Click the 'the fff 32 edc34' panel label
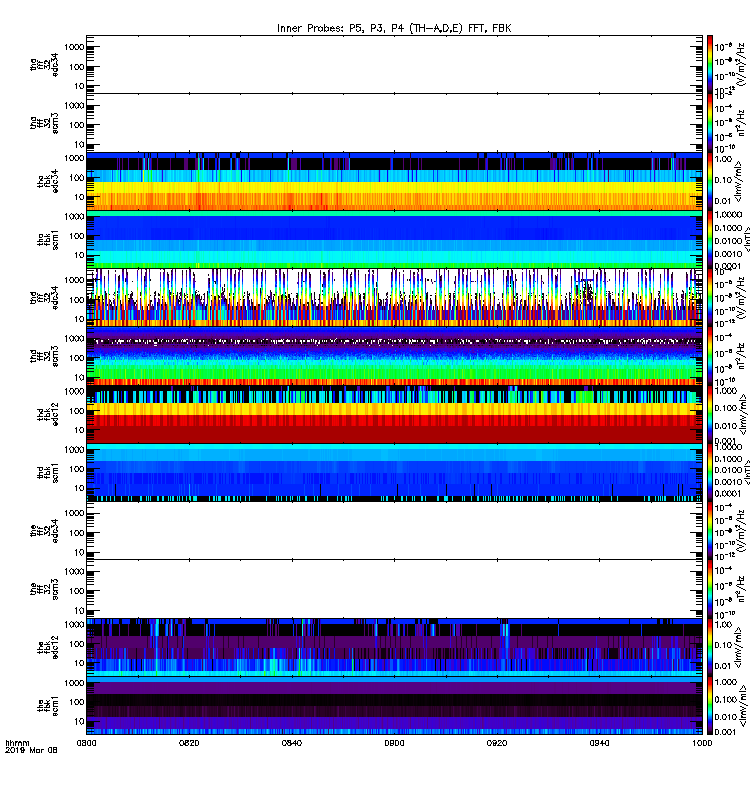The width and height of the screenshot is (750, 800). [x=44, y=531]
